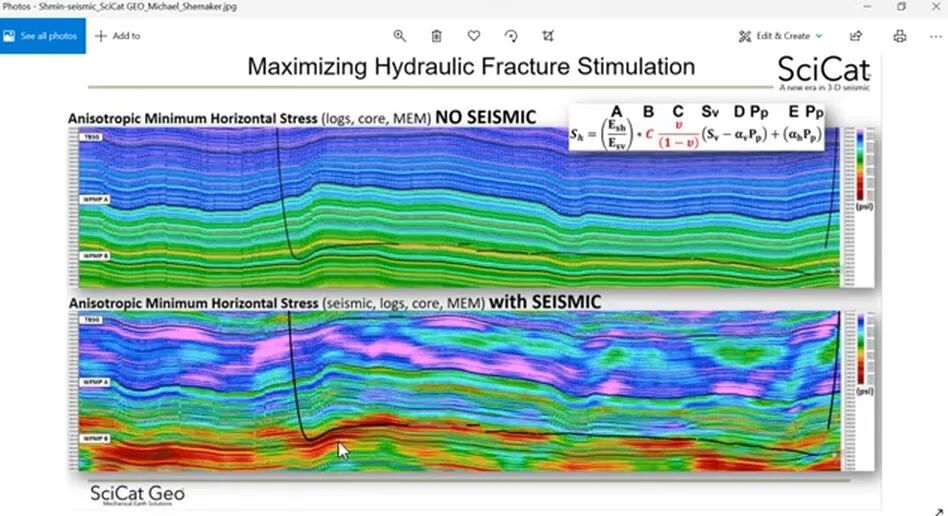The image size is (948, 516).
Task: Minimize the Photos window
Action: coord(868,6)
